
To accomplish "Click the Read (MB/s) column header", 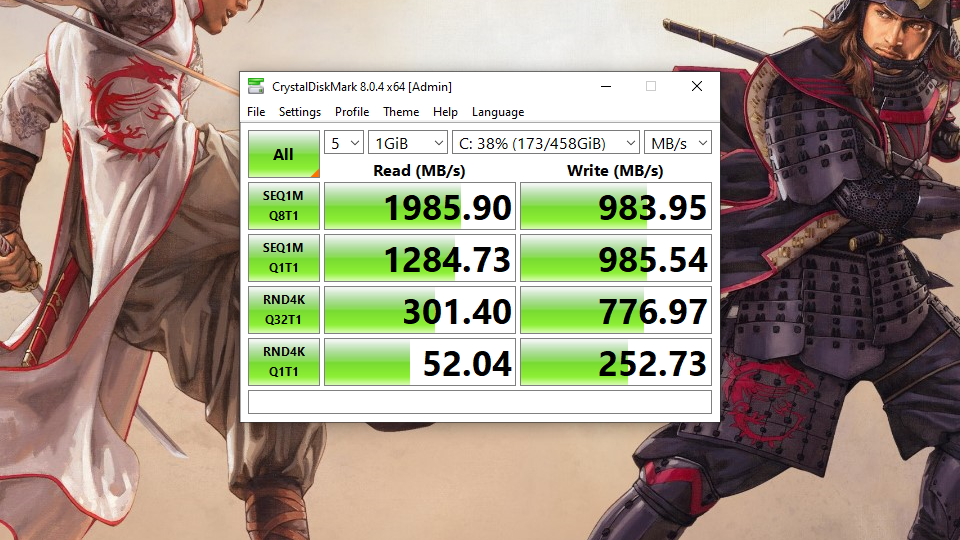I will [419, 170].
